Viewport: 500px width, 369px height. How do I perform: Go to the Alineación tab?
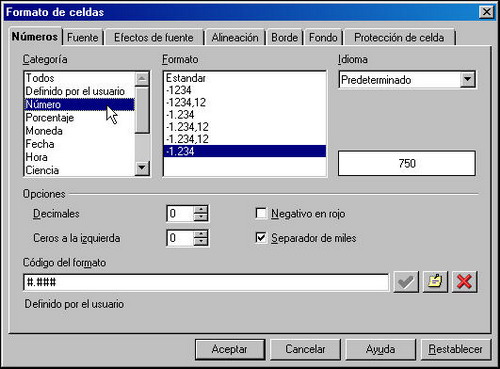[x=235, y=37]
